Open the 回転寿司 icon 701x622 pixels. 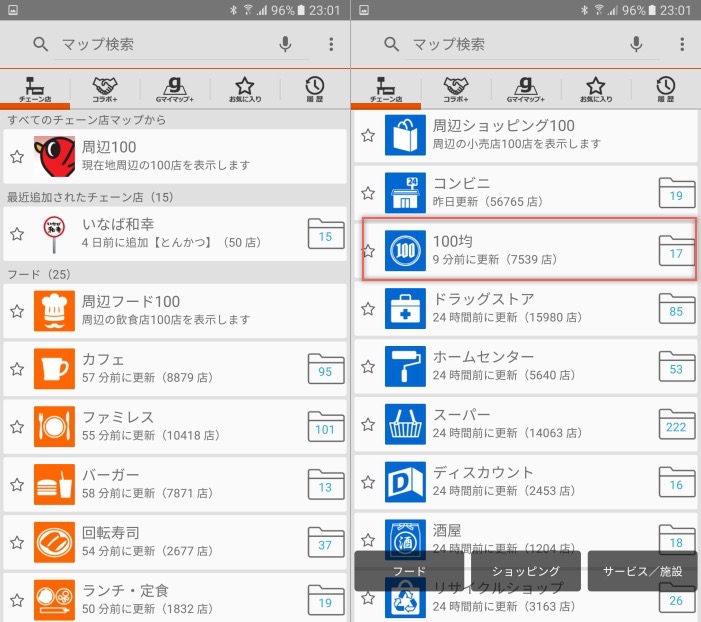[x=54, y=542]
